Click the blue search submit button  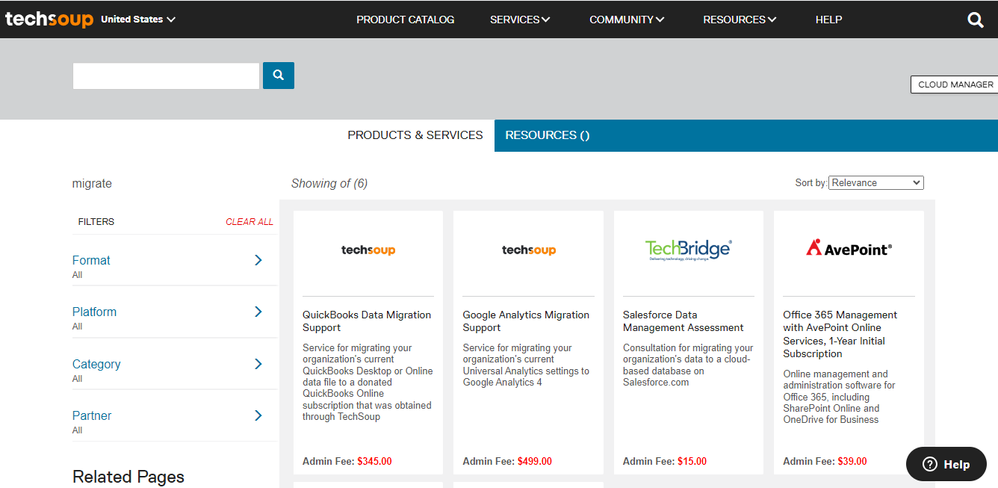(278, 75)
